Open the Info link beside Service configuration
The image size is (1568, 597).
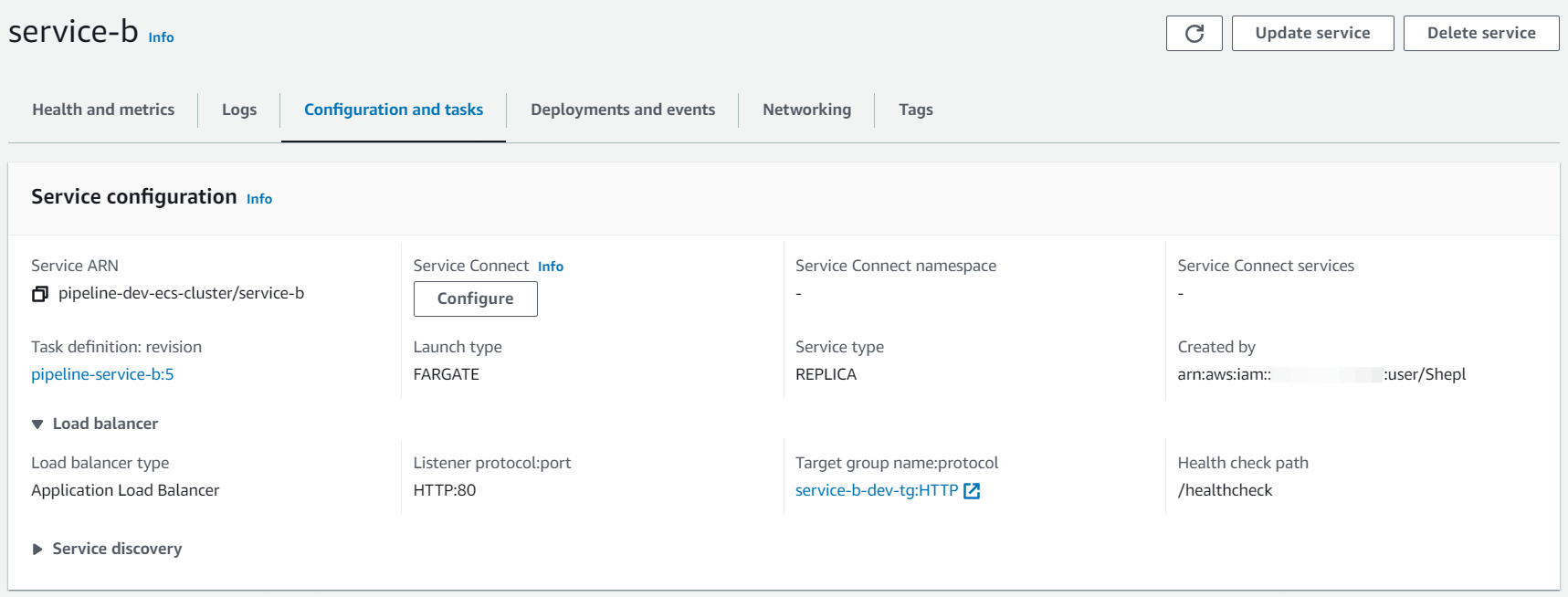coord(259,199)
